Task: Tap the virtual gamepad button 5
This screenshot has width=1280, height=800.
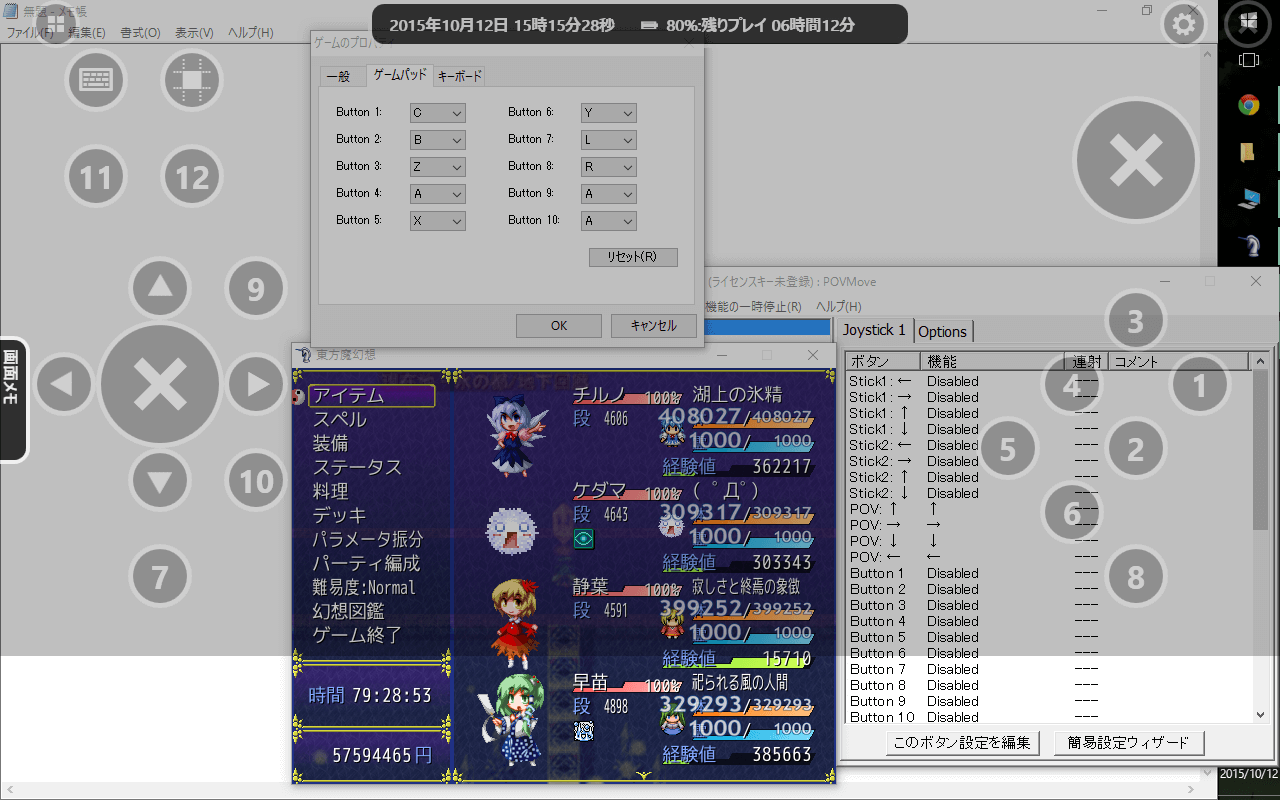Action: click(1007, 449)
